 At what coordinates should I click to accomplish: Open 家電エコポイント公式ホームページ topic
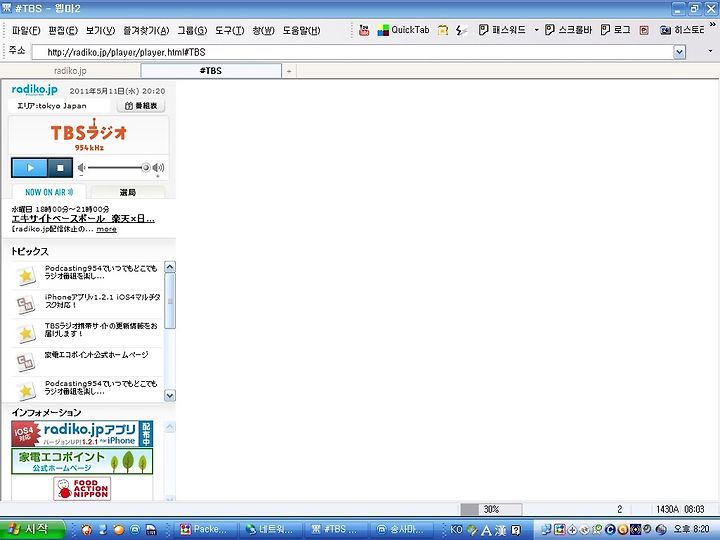point(96,354)
